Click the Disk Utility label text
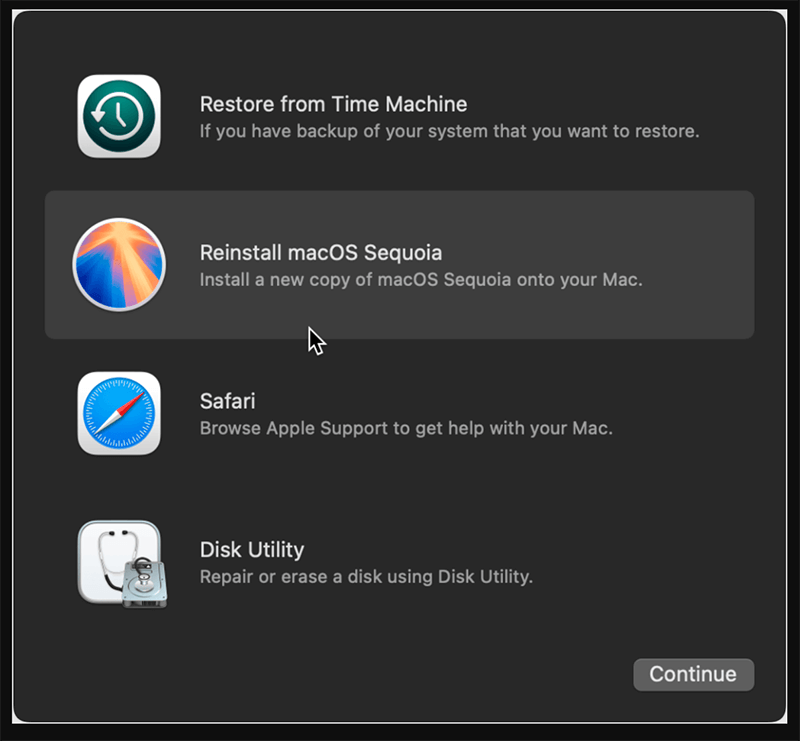800x741 pixels. (251, 549)
